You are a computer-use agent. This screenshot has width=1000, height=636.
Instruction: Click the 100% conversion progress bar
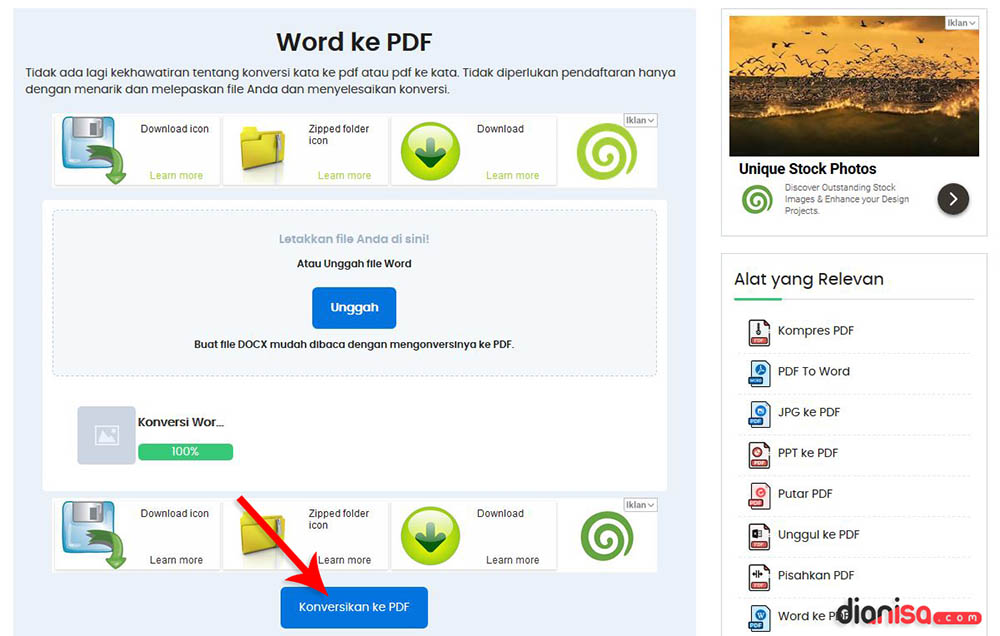click(x=186, y=452)
